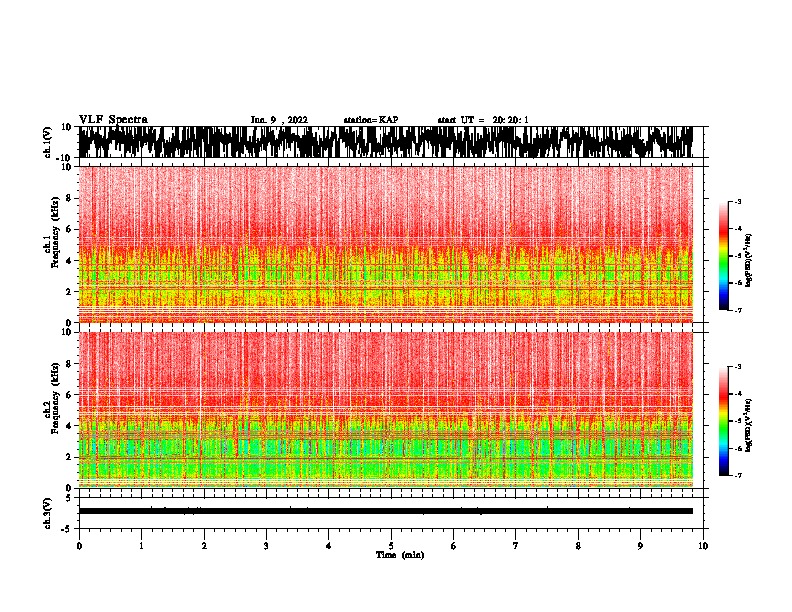Click the time axis tick label "0"
This screenshot has height=612, width=792.
[x=79, y=546]
